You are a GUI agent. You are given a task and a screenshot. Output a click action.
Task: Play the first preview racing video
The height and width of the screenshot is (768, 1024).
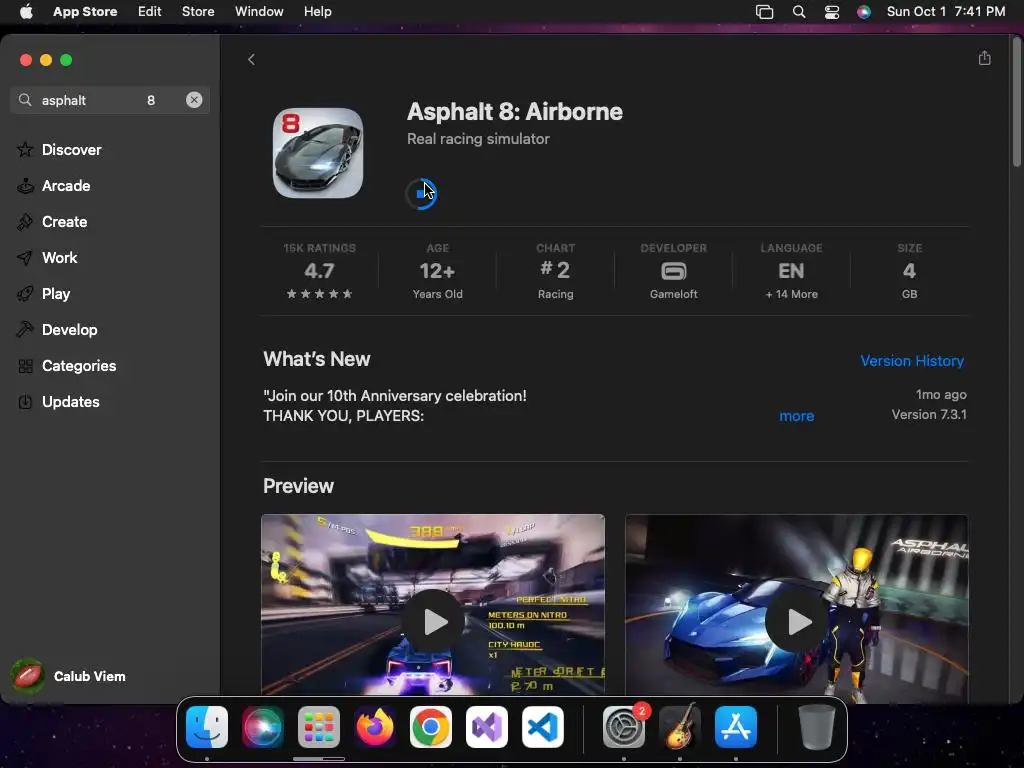click(x=433, y=621)
